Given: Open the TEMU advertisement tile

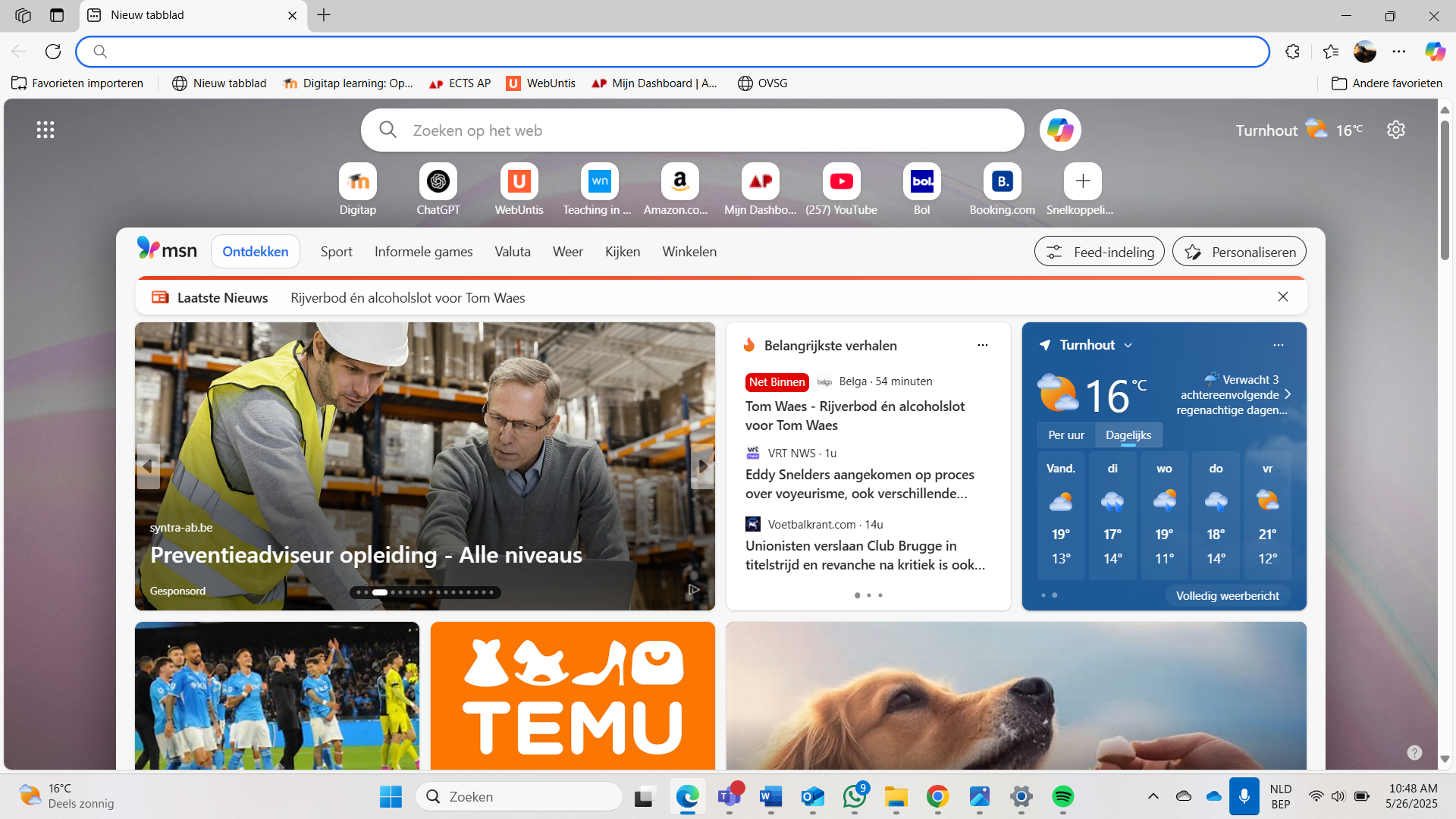Looking at the screenshot, I should [x=573, y=696].
